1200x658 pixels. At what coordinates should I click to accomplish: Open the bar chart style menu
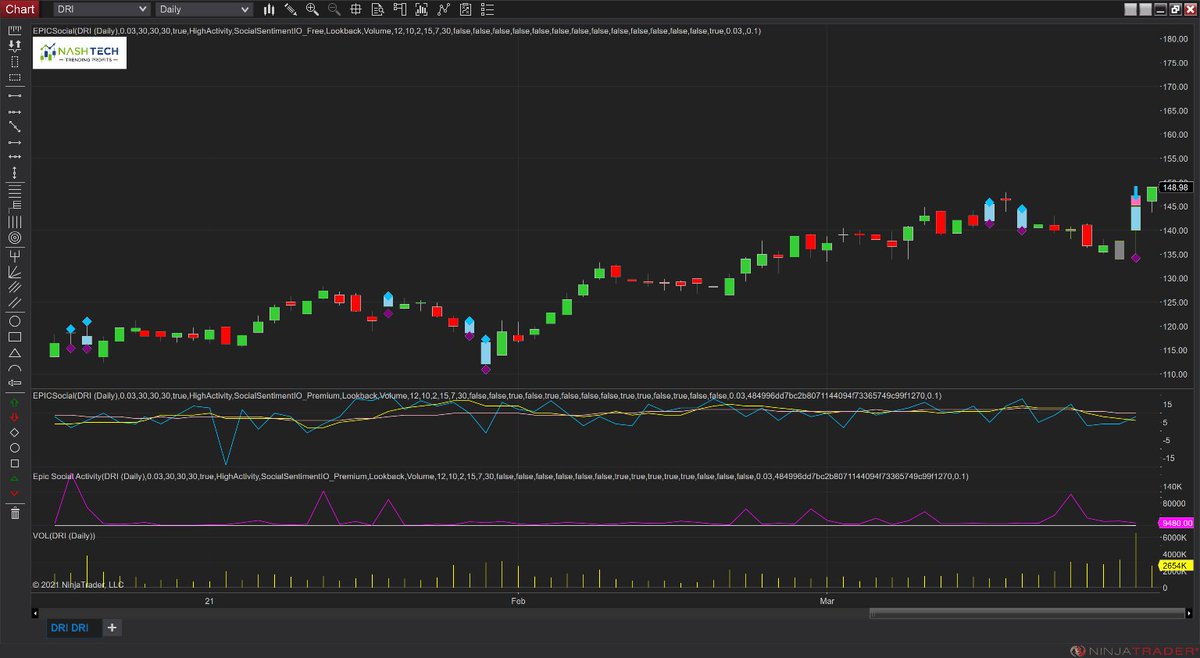click(x=269, y=9)
